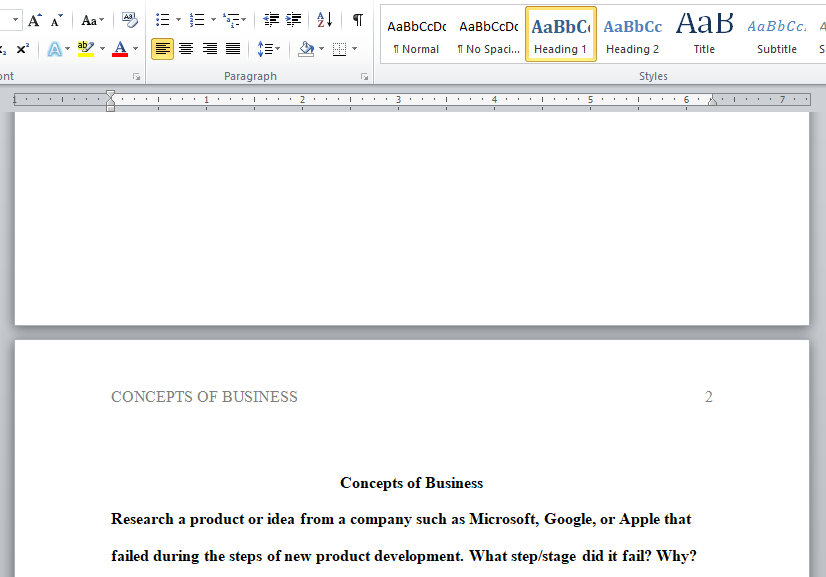The image size is (826, 577).
Task: Click the Clear Formatting icon
Action: 129,21
